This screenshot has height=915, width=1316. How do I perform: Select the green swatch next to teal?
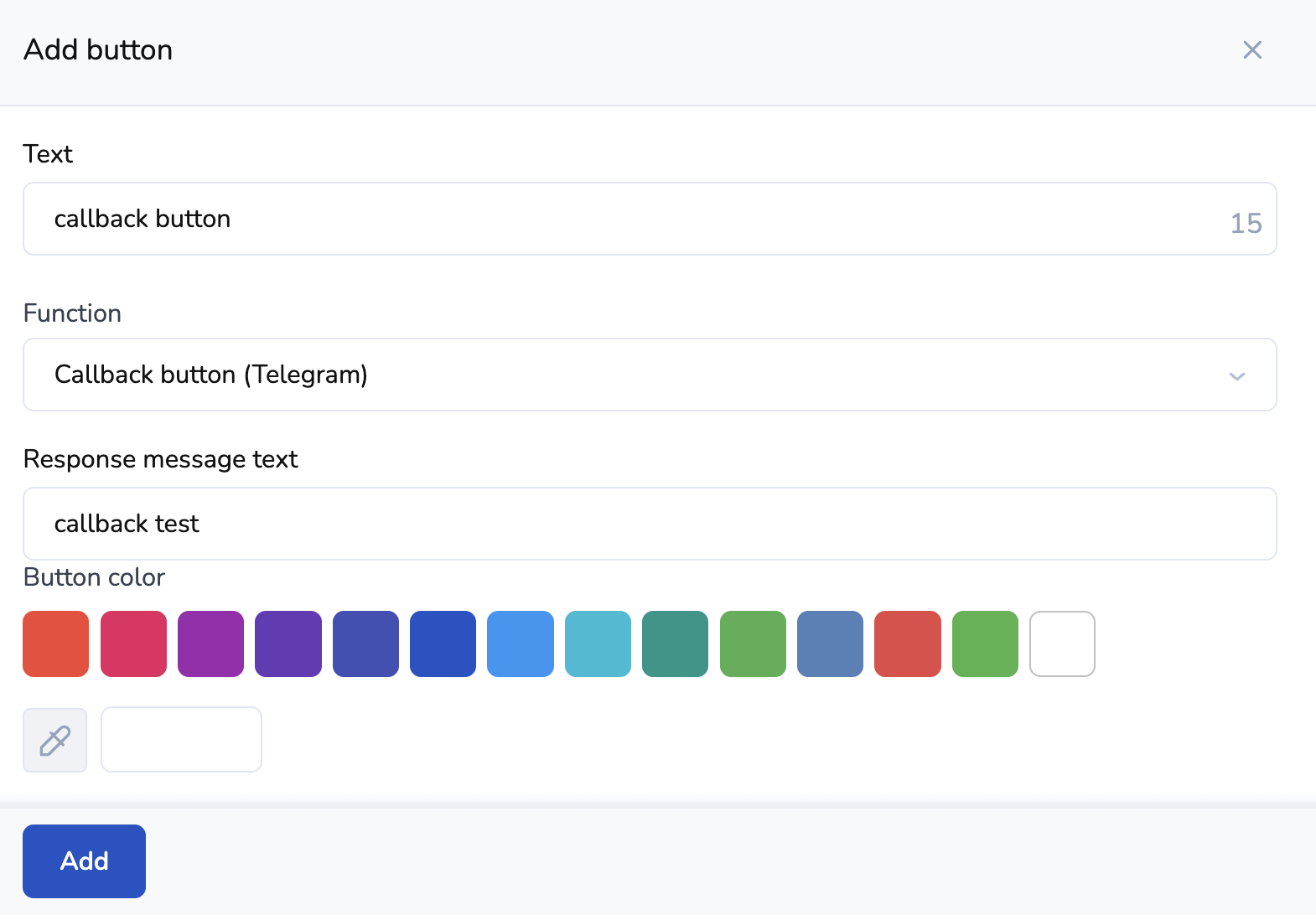tap(753, 644)
